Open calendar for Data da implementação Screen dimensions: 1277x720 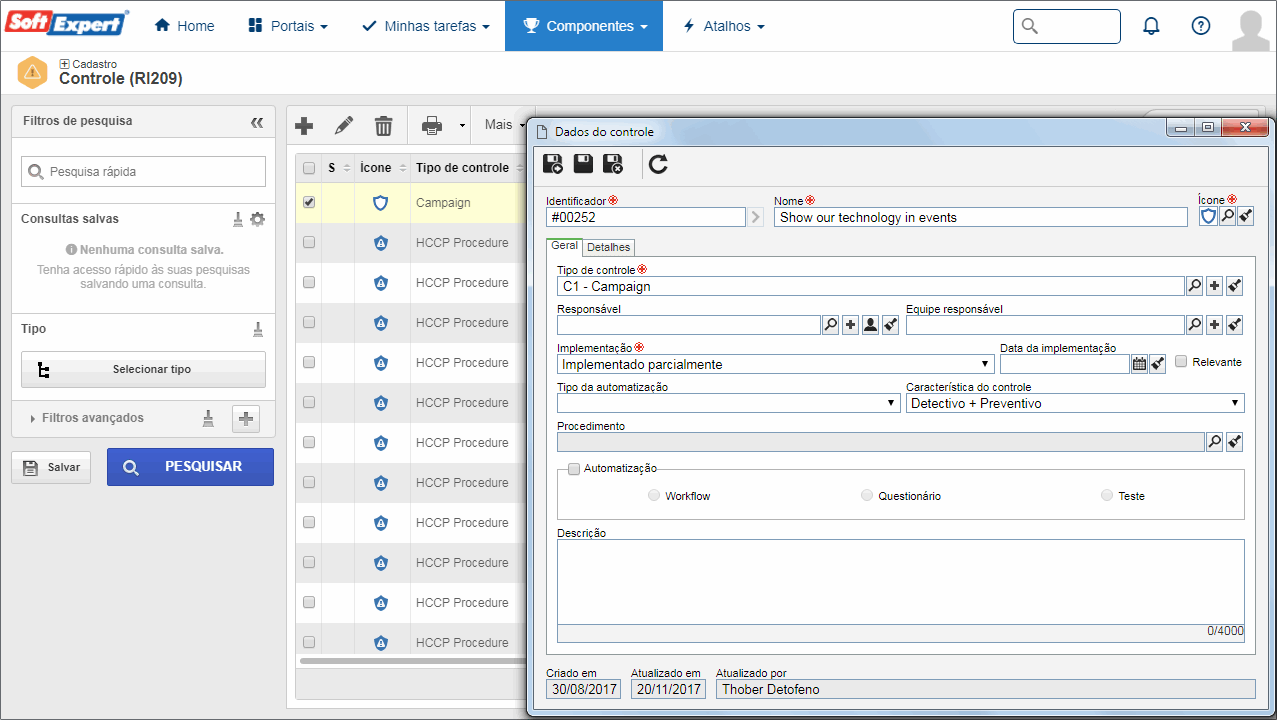pyautogui.click(x=1139, y=364)
